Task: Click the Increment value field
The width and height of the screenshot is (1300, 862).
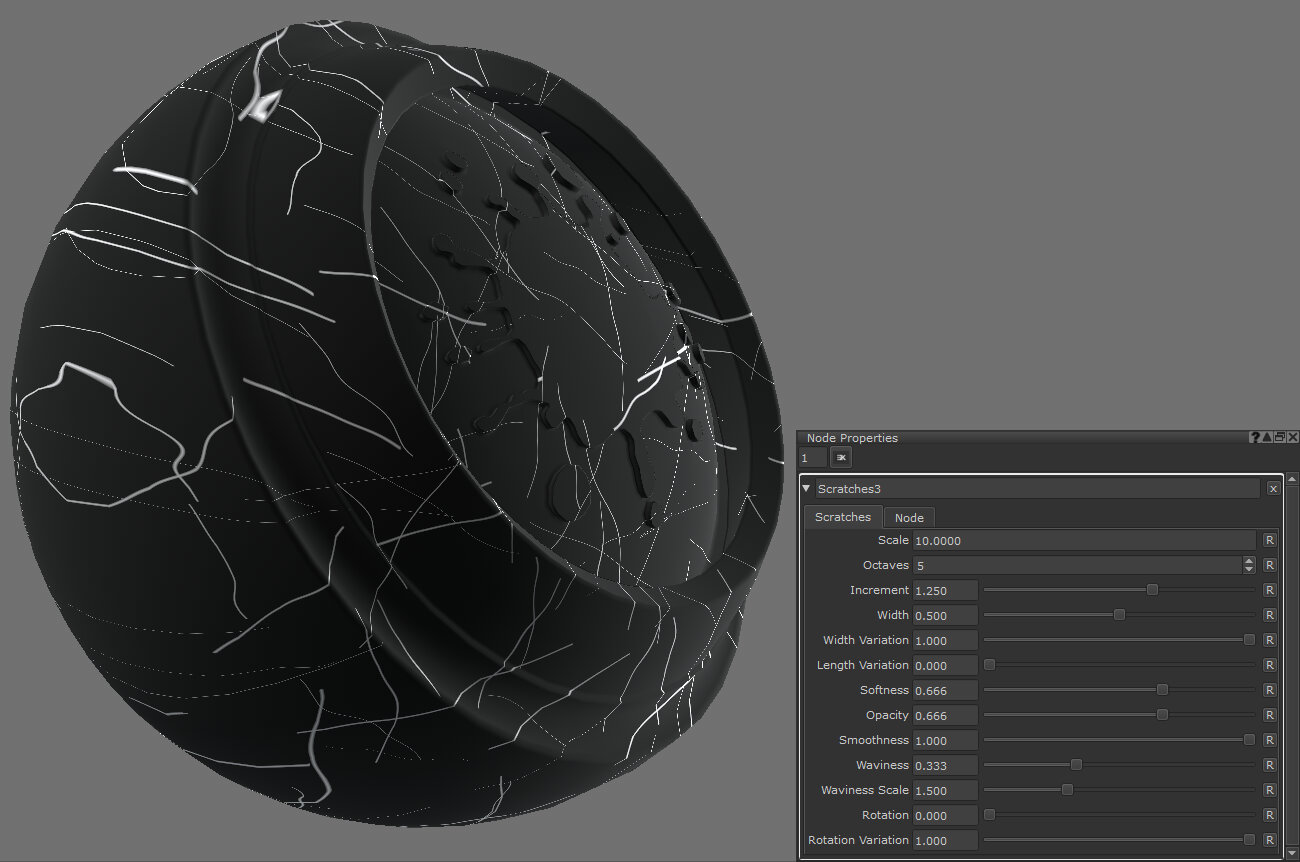Action: click(944, 590)
